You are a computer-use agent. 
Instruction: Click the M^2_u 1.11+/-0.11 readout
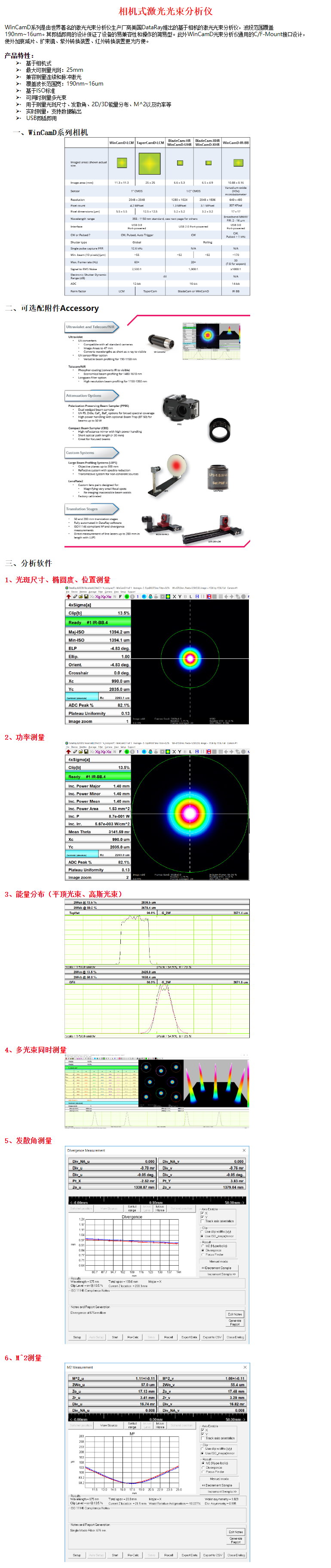(x=113, y=1379)
